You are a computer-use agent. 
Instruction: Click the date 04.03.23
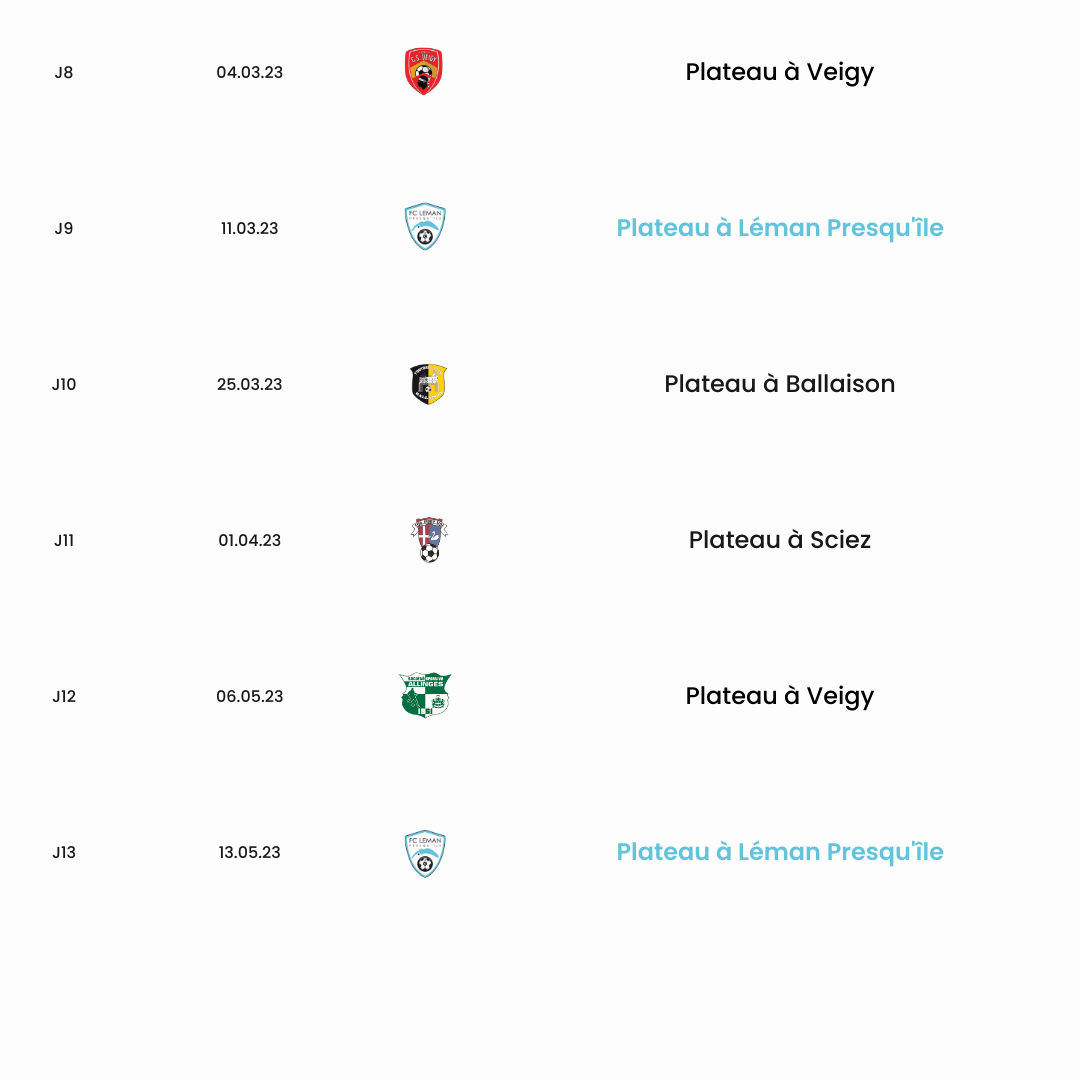coord(249,72)
